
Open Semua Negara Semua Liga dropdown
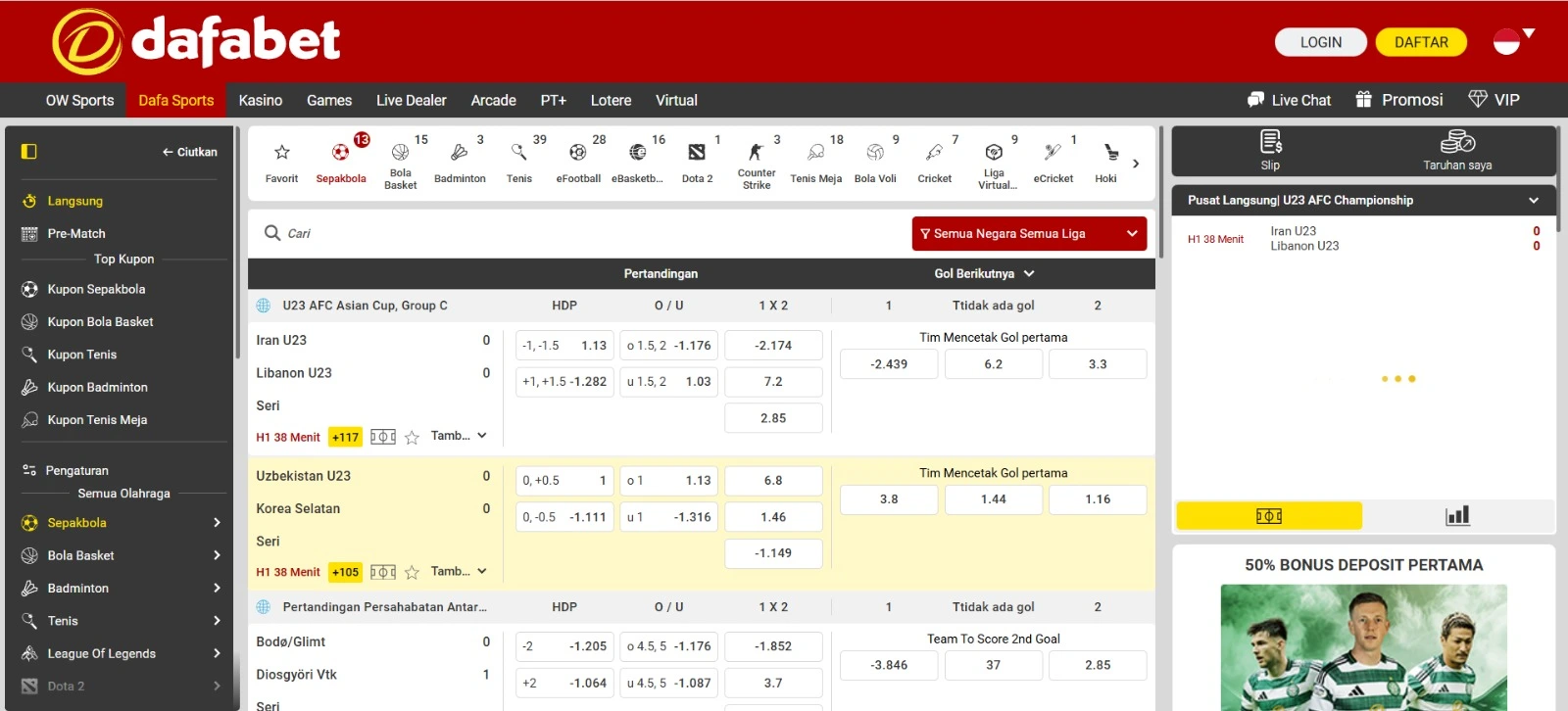pos(1029,234)
